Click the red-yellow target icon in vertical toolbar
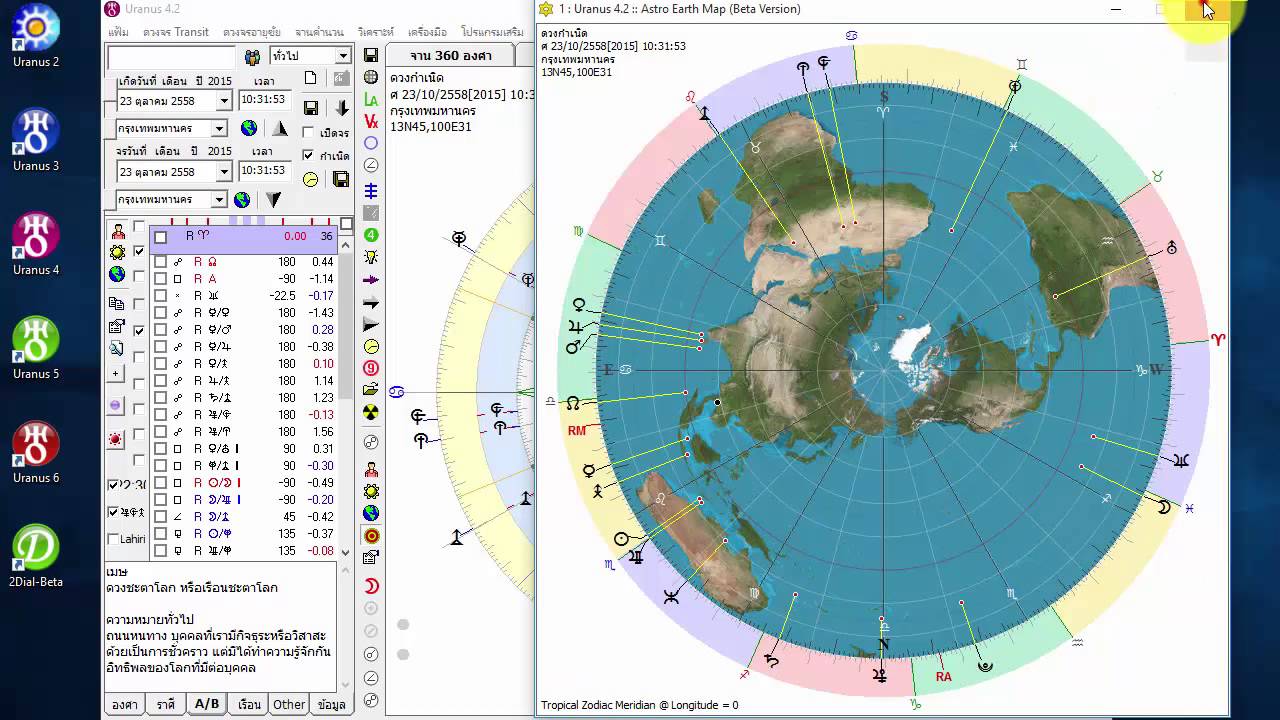Screen dimensions: 1280x720 click(x=371, y=536)
